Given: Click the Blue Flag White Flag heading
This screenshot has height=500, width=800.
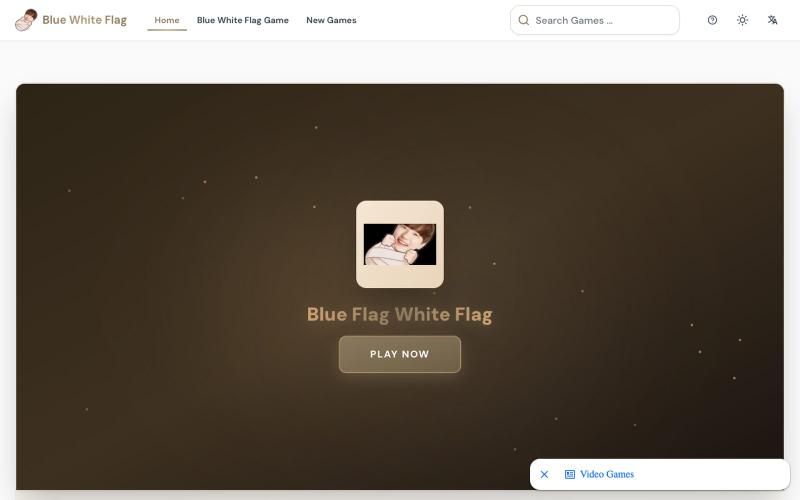Looking at the screenshot, I should [399, 314].
